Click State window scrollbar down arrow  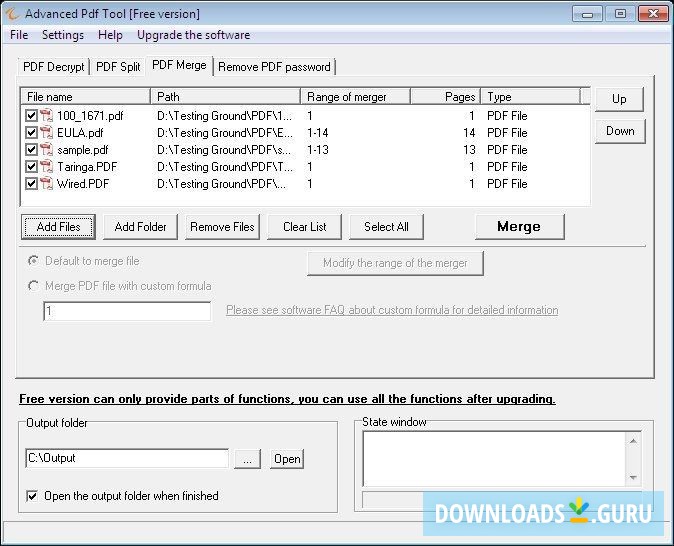click(633, 477)
